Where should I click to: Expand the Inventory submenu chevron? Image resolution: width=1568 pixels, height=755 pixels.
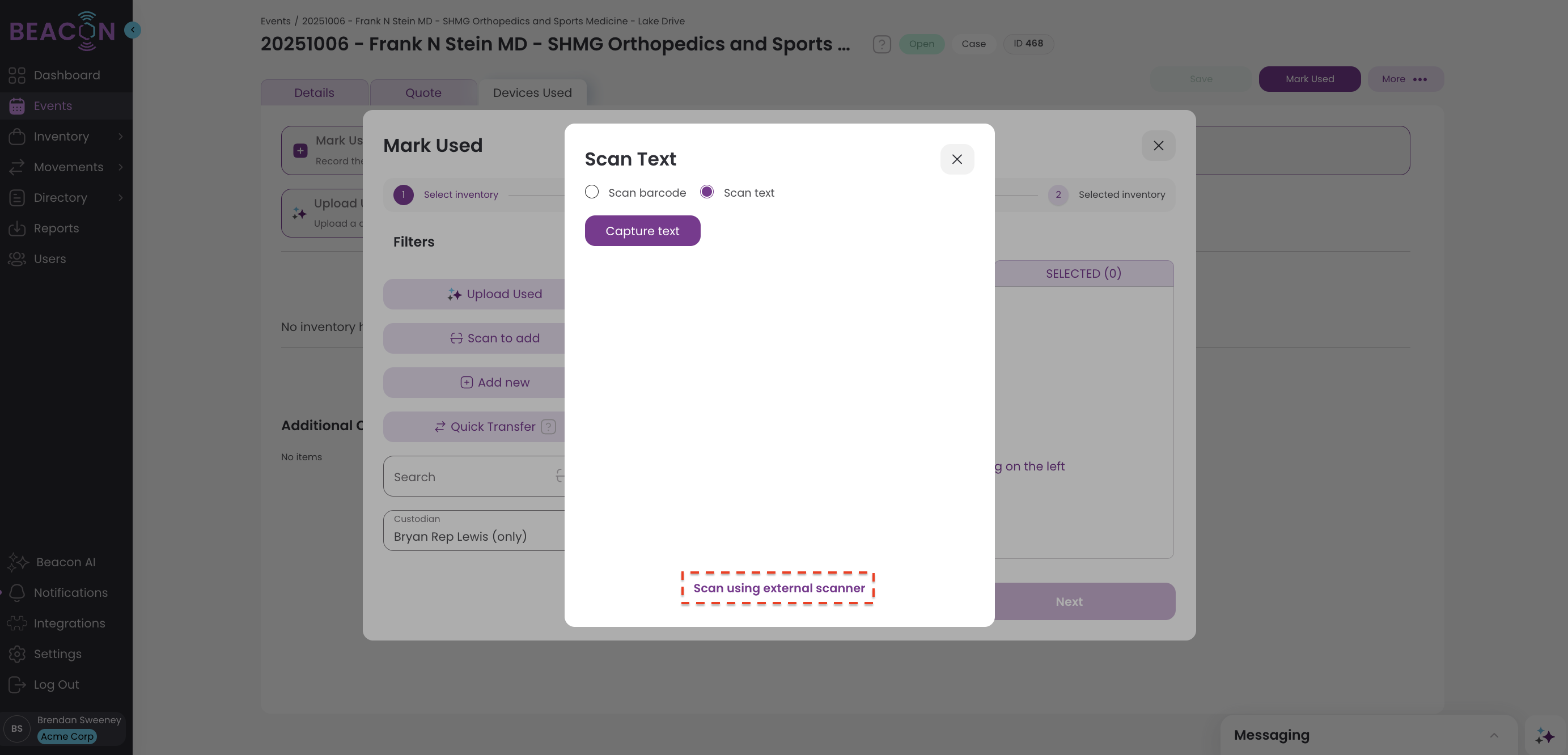(x=121, y=136)
